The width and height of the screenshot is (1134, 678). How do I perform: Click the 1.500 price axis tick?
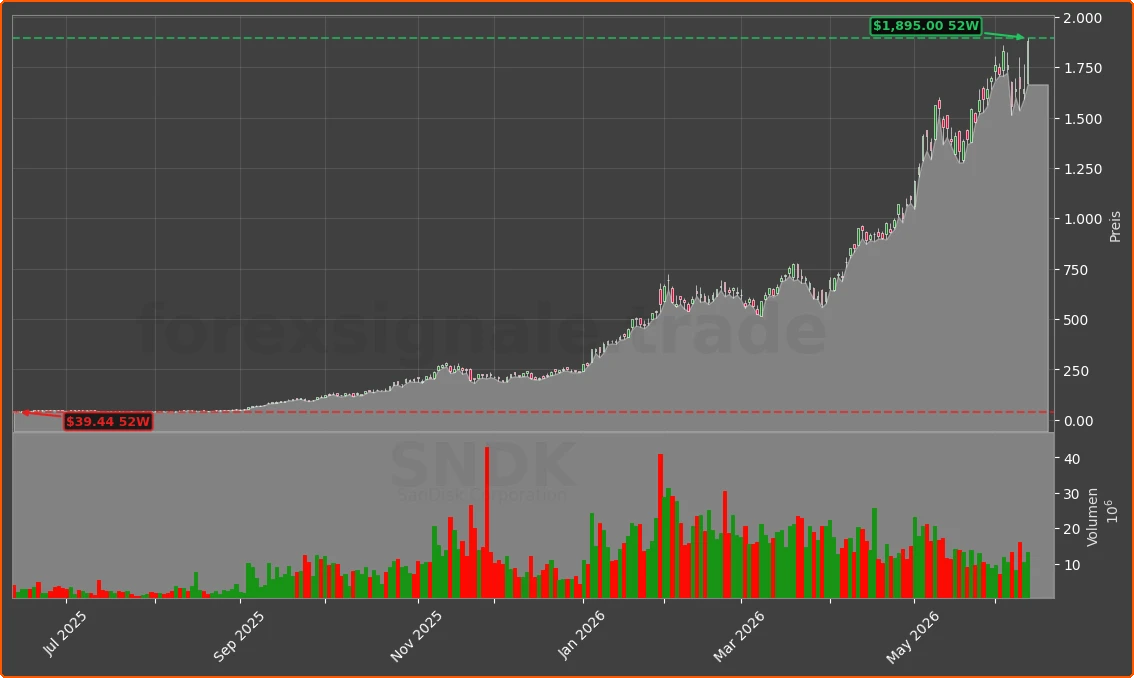[1083, 119]
